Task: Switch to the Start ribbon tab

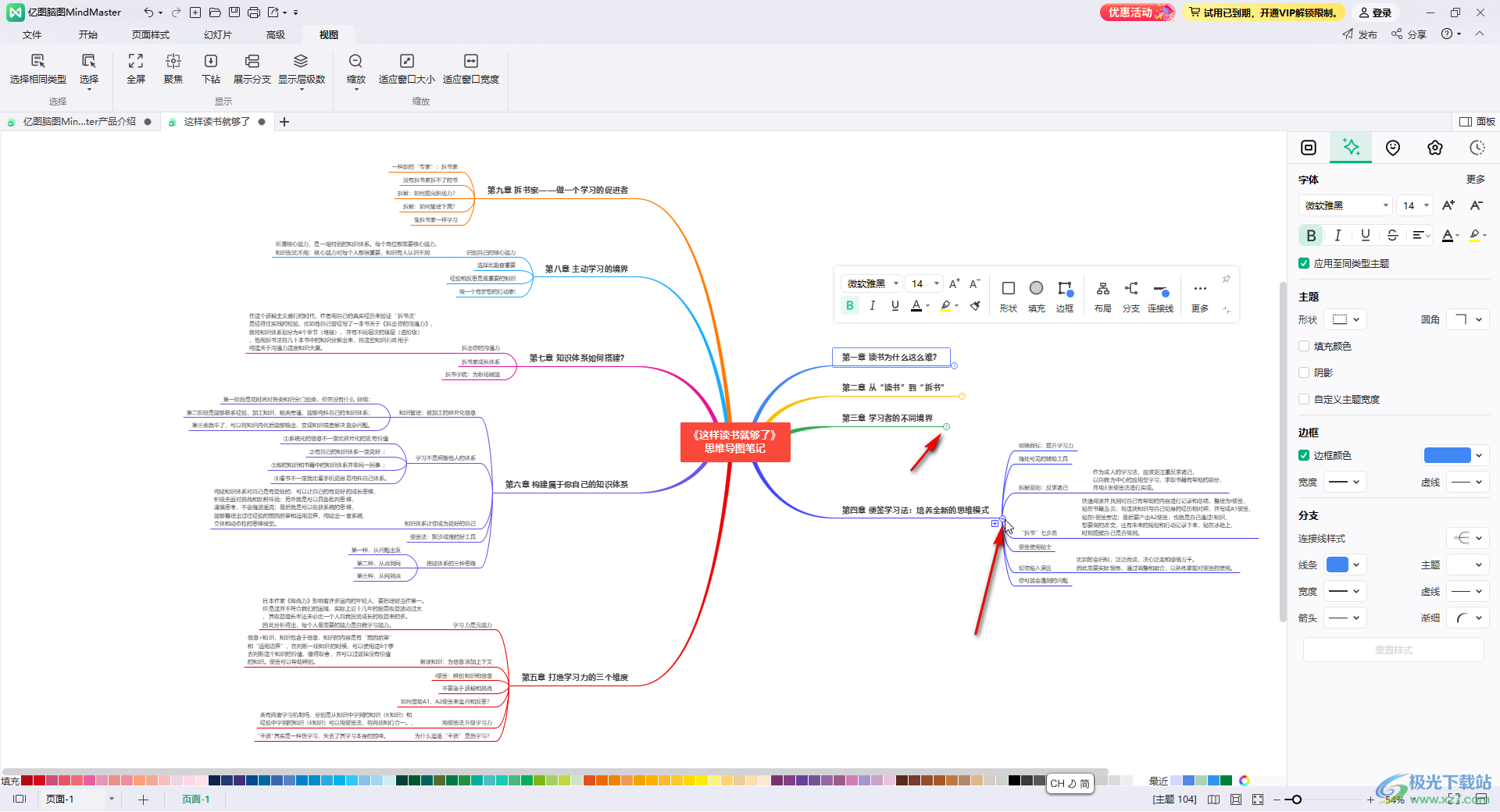Action: 88,35
